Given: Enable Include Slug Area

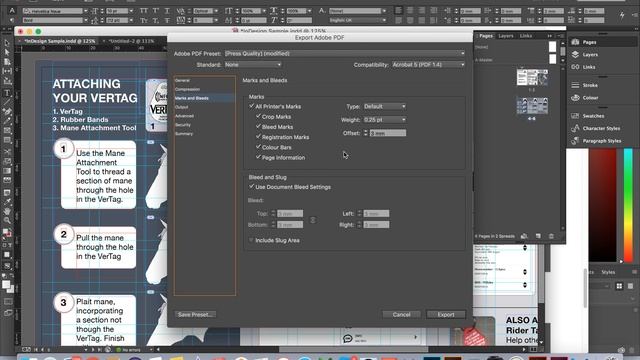Looking at the screenshot, I should pyautogui.click(x=251, y=240).
